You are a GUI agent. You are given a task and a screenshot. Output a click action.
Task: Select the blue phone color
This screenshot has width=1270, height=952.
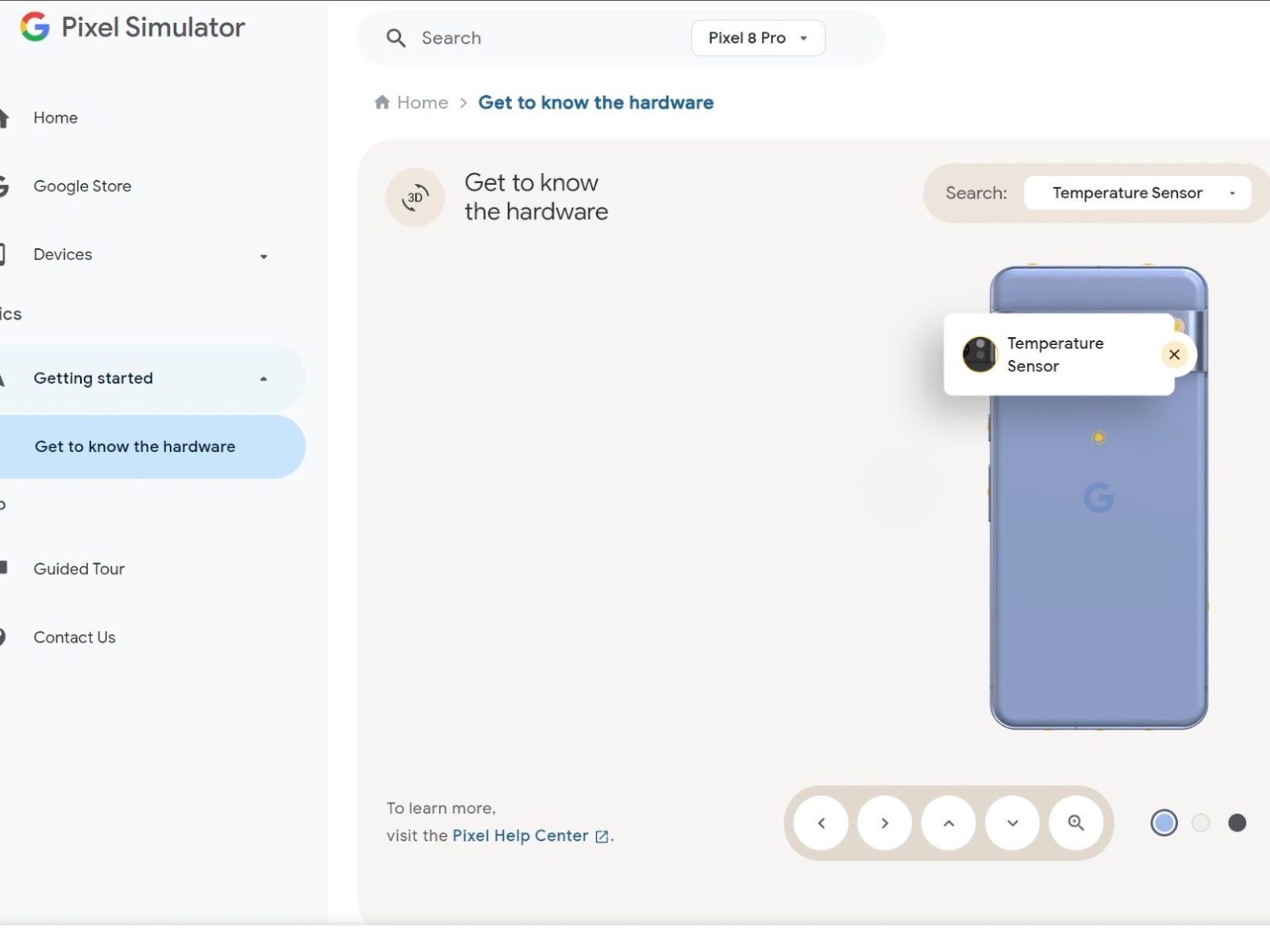(1164, 823)
